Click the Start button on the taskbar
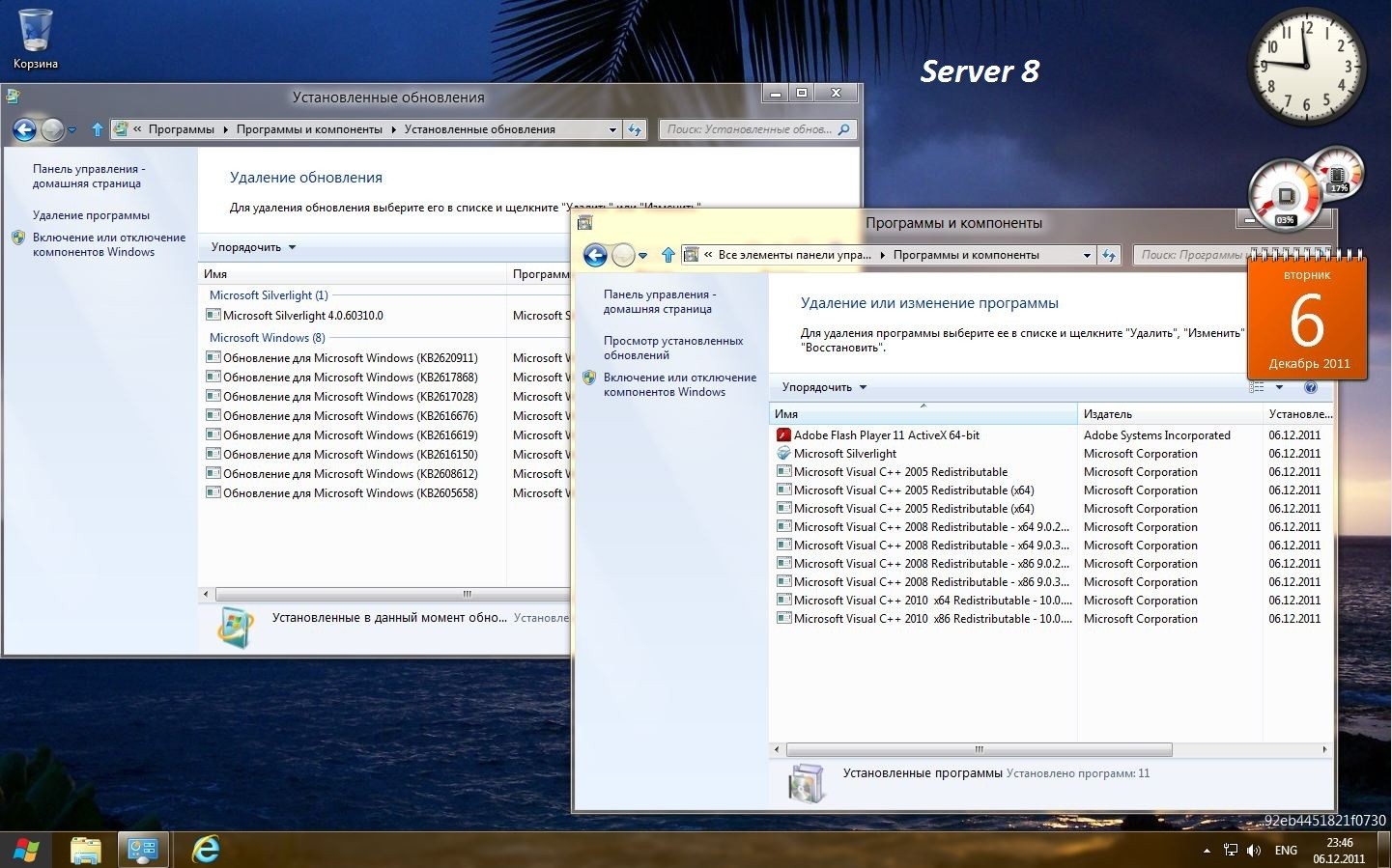This screenshot has width=1392, height=868. pos(26,850)
